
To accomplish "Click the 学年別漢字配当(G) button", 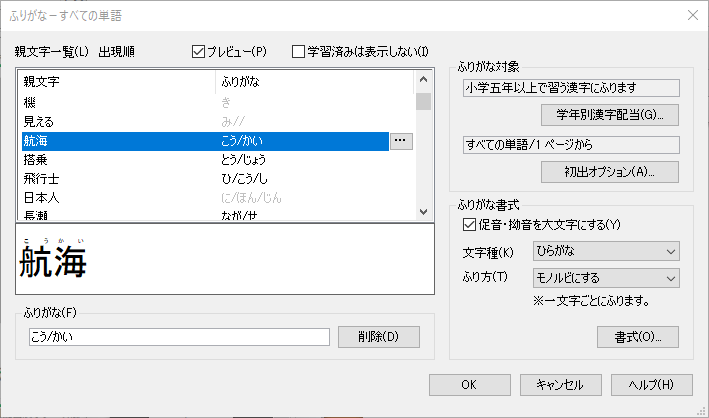I will [609, 113].
